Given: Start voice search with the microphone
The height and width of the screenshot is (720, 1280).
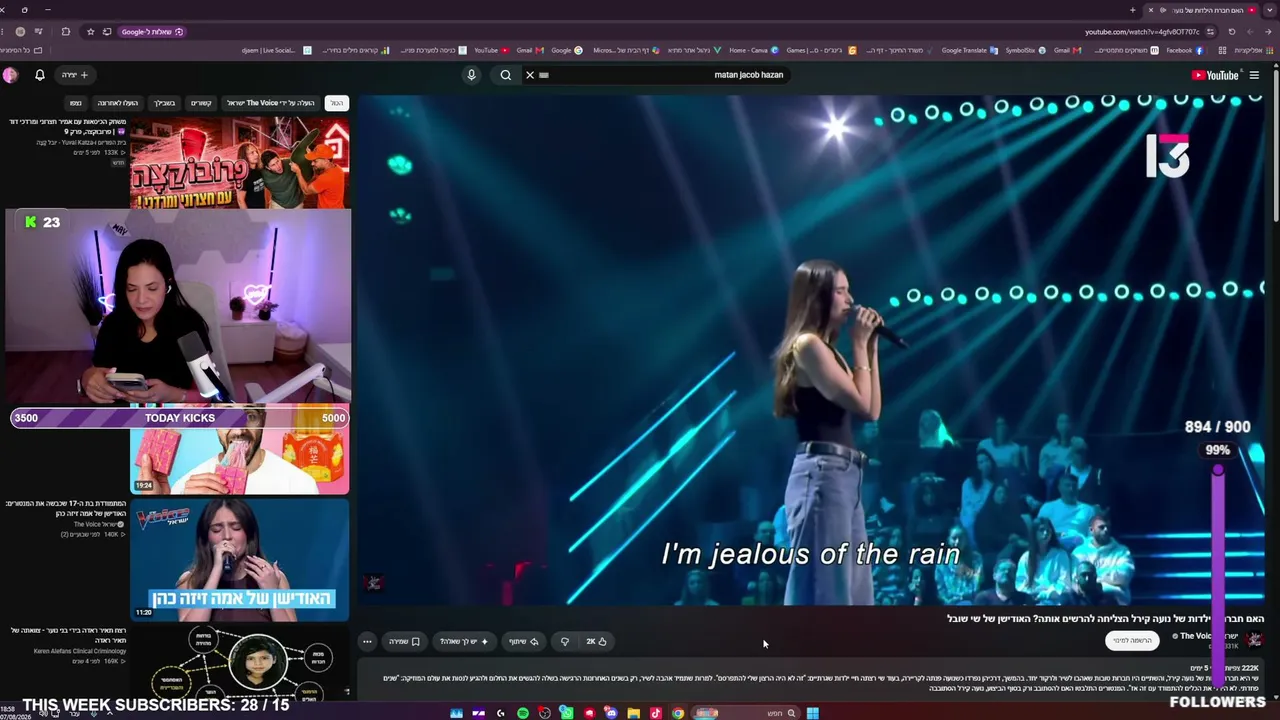Looking at the screenshot, I should tap(471, 75).
